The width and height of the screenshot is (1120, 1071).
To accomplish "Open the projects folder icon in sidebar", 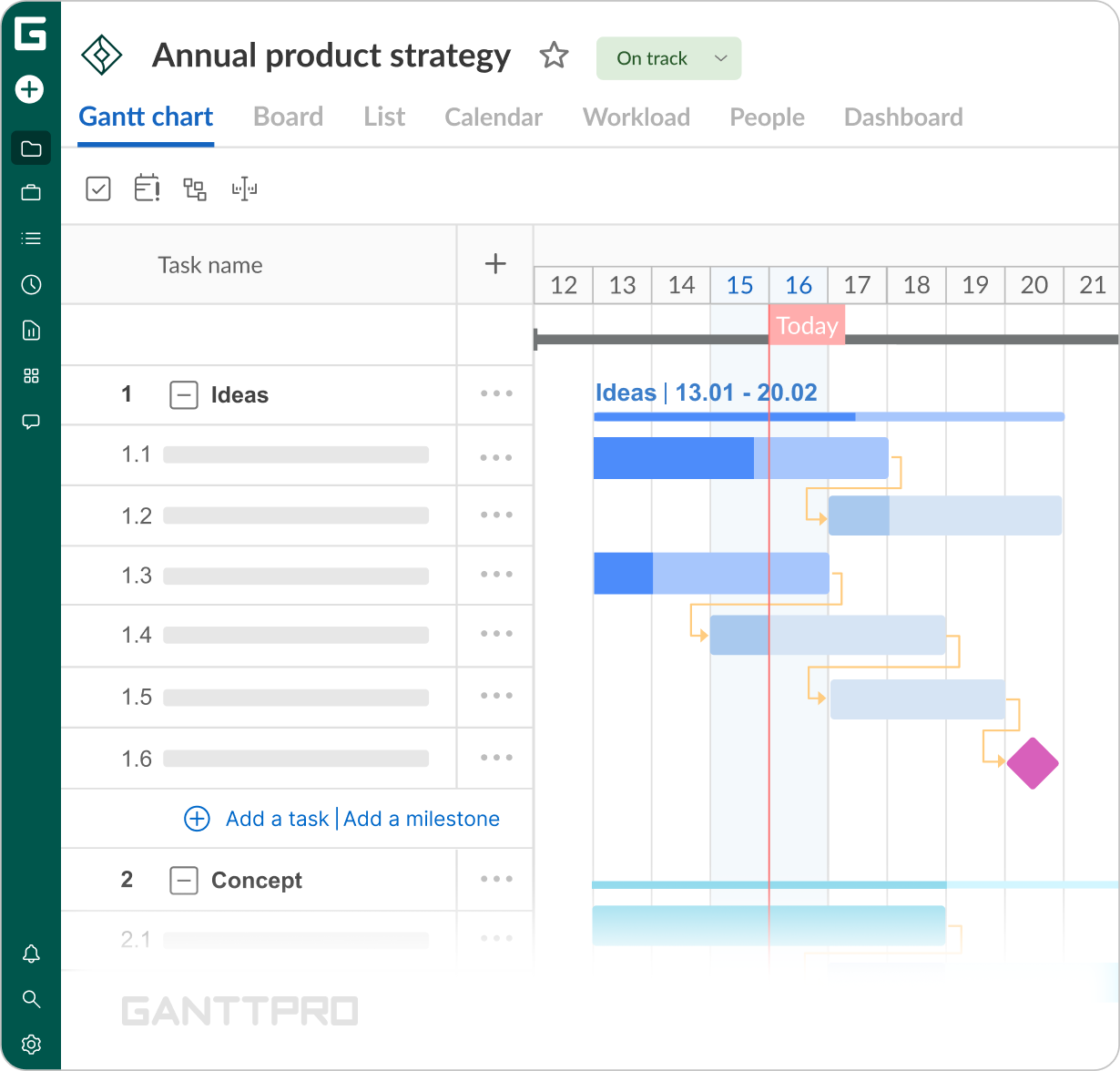I will point(31,148).
